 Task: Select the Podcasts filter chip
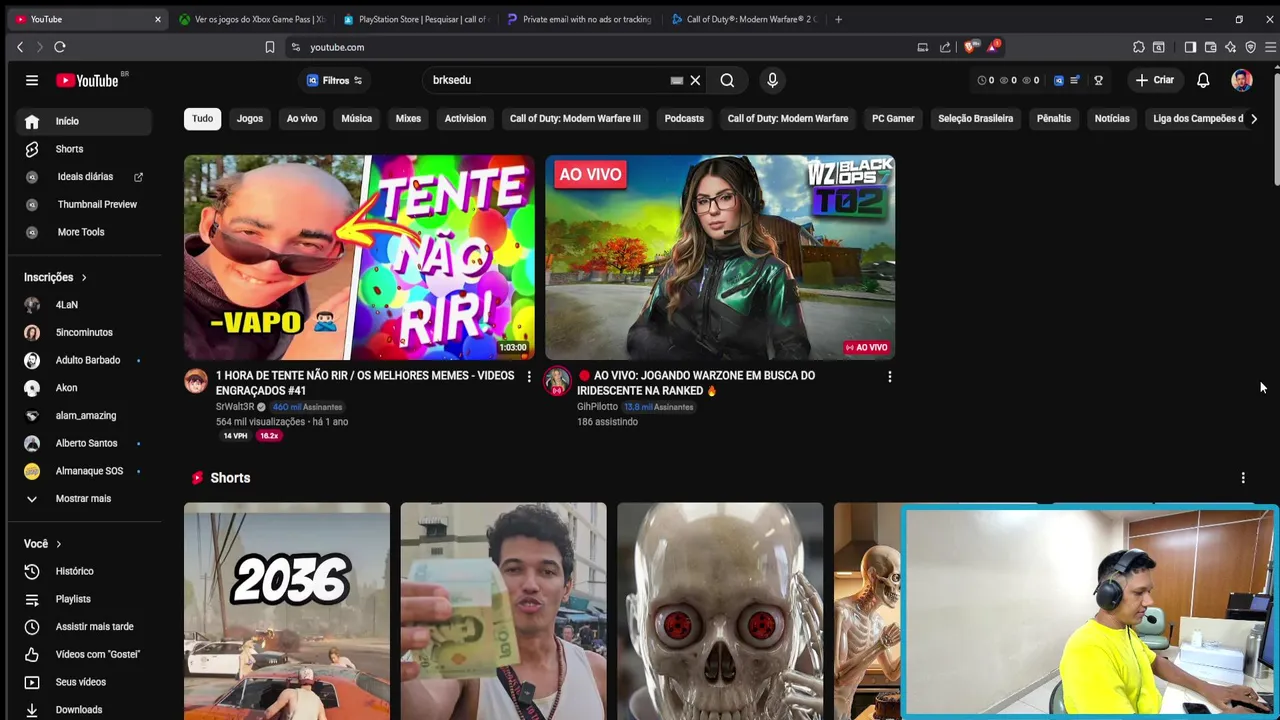tap(684, 118)
